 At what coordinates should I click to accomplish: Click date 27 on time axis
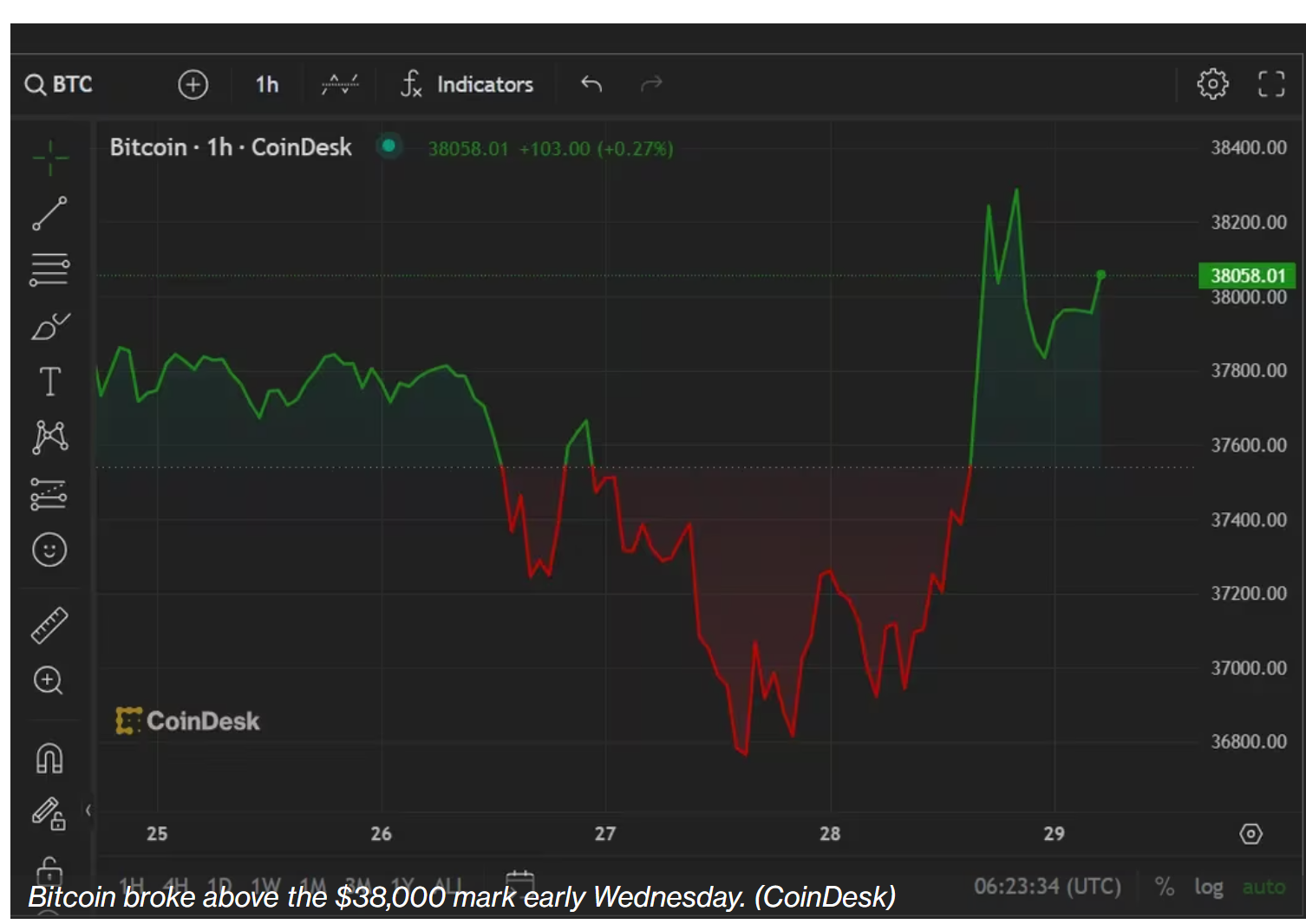605,834
